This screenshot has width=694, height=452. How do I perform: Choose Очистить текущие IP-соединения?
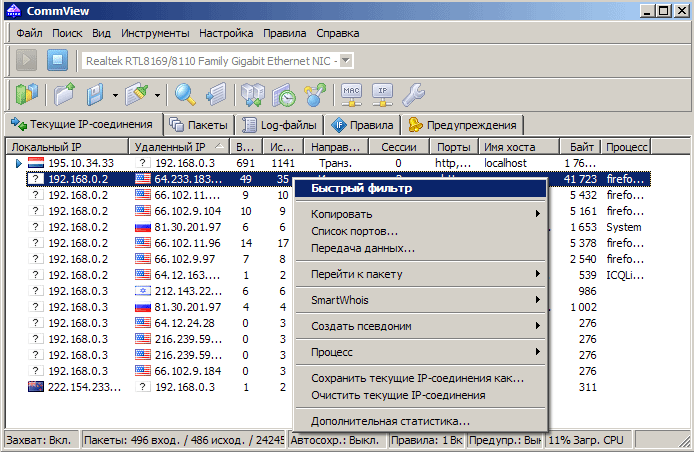[420, 395]
